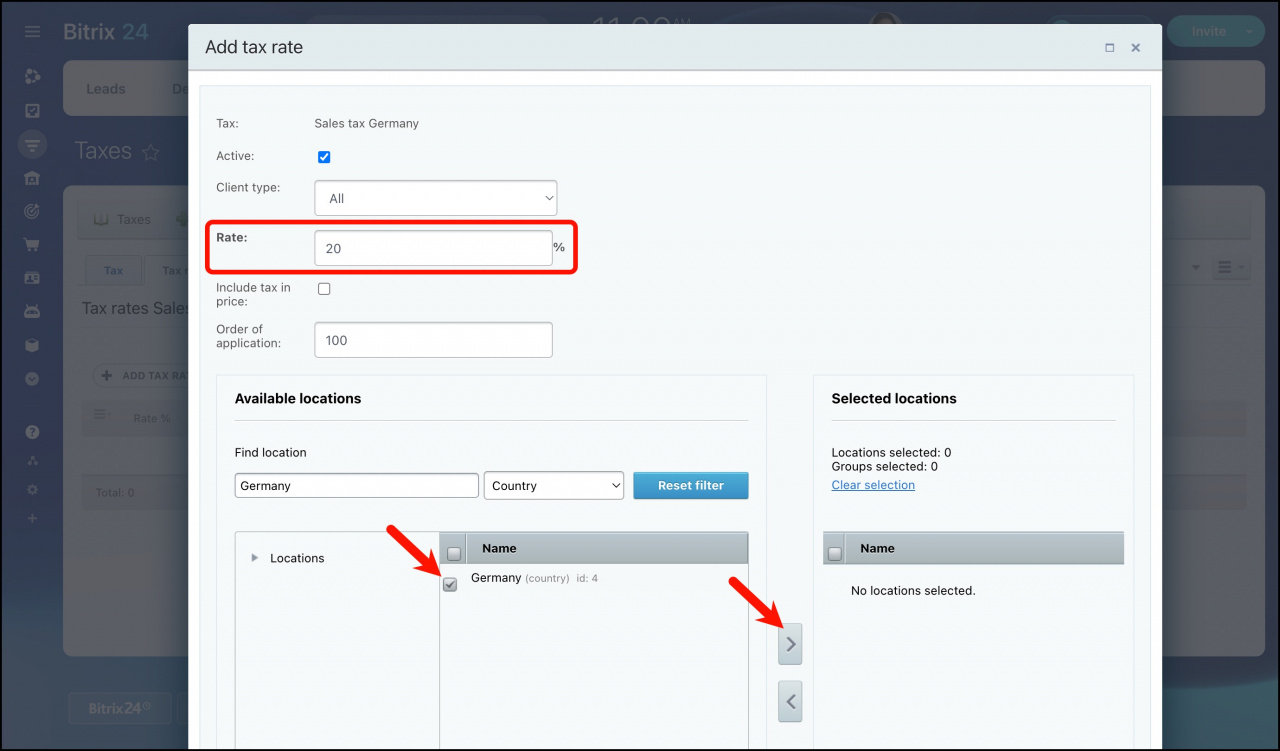Open the robot icon in the left sidebar
This screenshot has height=751, width=1280.
tap(32, 311)
